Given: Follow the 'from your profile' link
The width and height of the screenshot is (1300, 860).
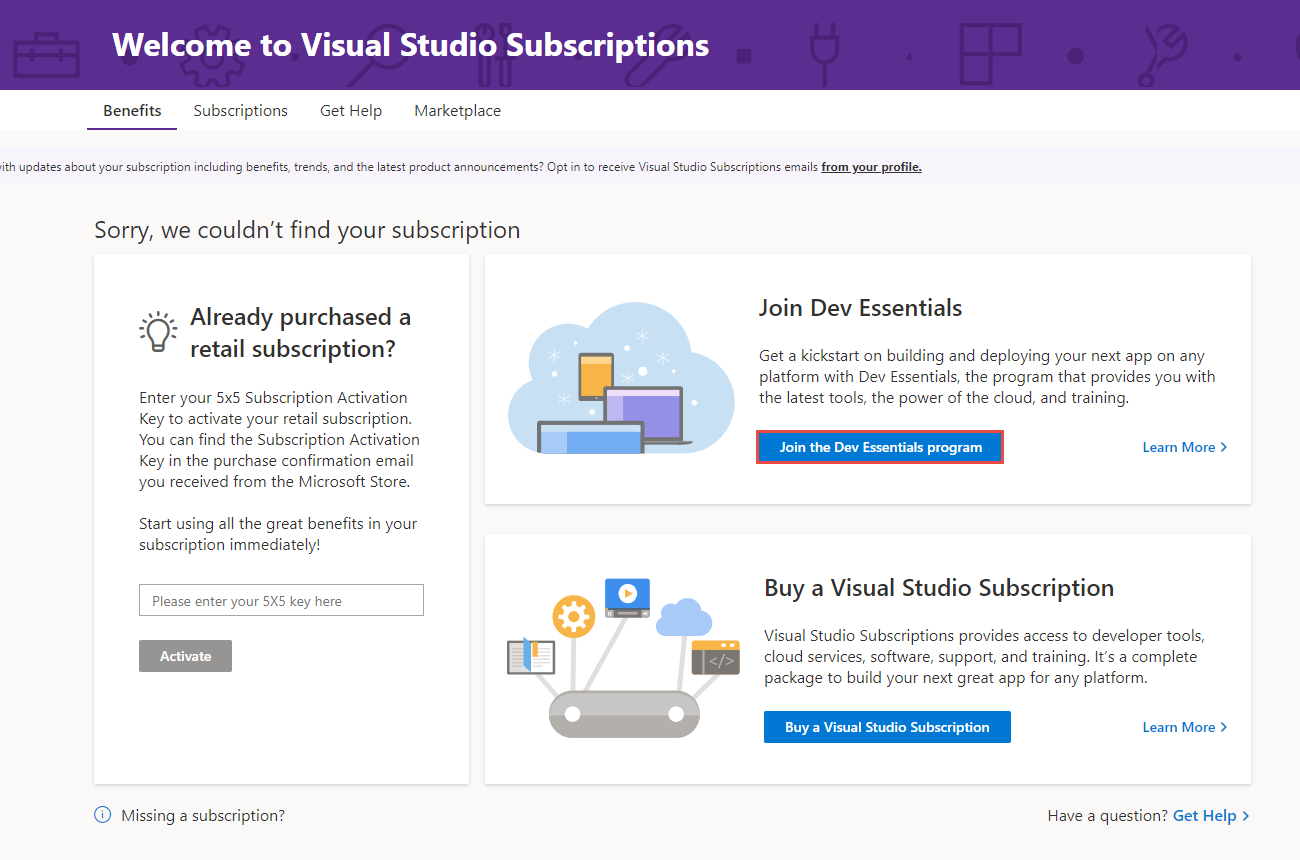Looking at the screenshot, I should point(871,167).
